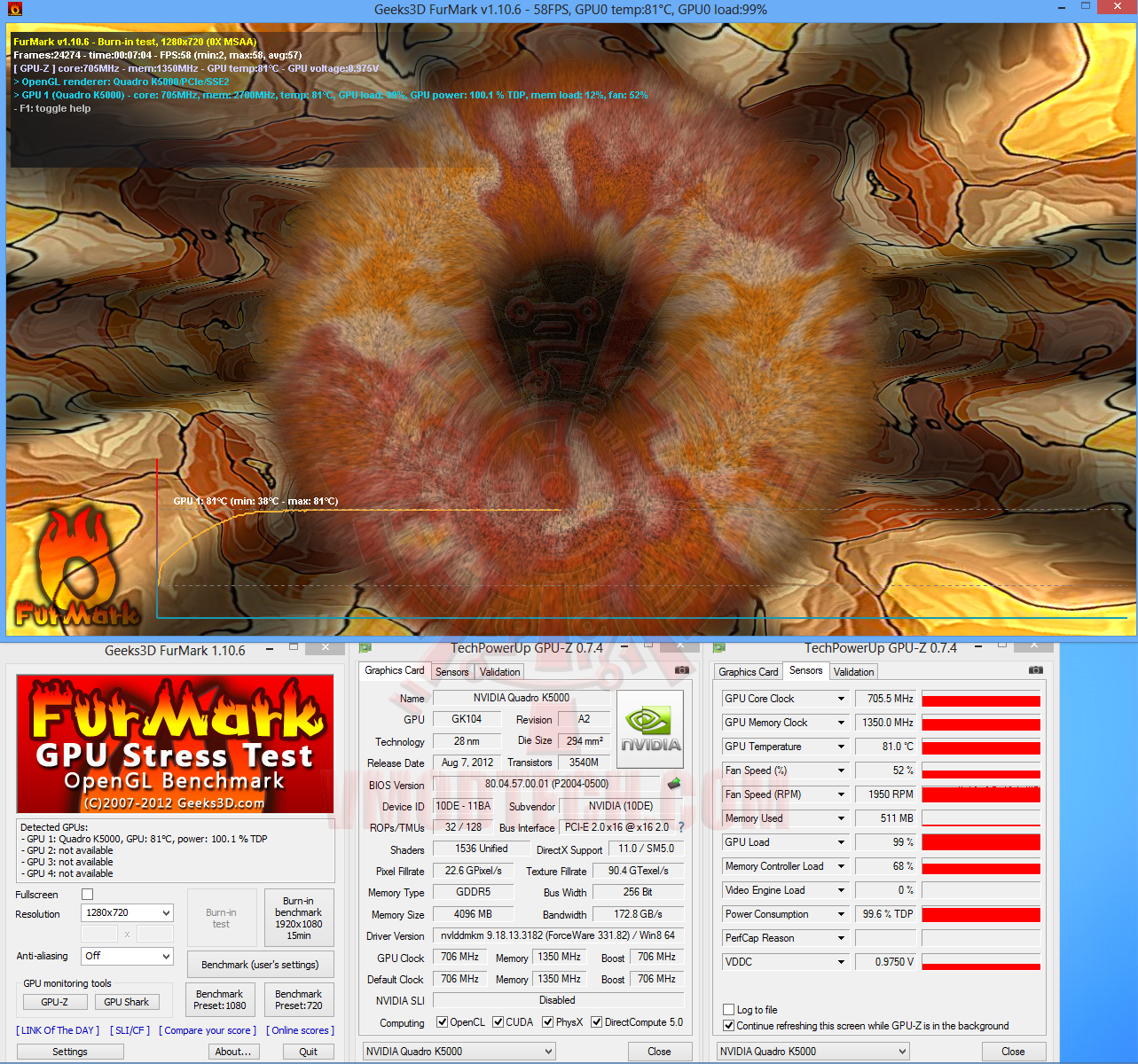
Task: Launch the GPU Shark monitoring tool
Action: pyautogui.click(x=127, y=1002)
